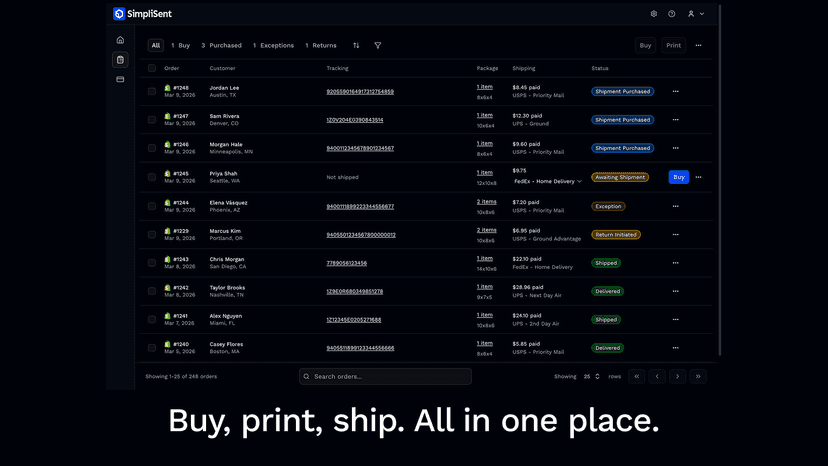The height and width of the screenshot is (466, 828).
Task: Open more actions for order #1243
Action: [675, 263]
